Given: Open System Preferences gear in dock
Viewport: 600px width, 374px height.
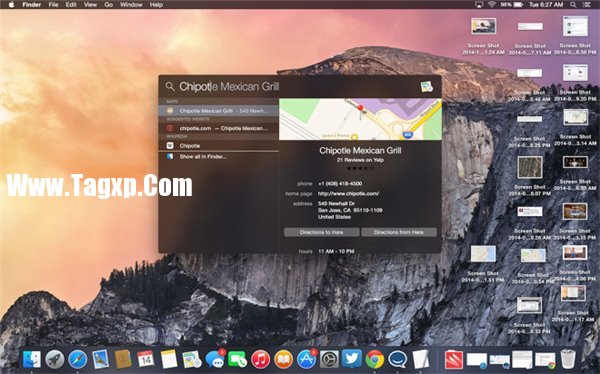Looking at the screenshot, I should [329, 359].
